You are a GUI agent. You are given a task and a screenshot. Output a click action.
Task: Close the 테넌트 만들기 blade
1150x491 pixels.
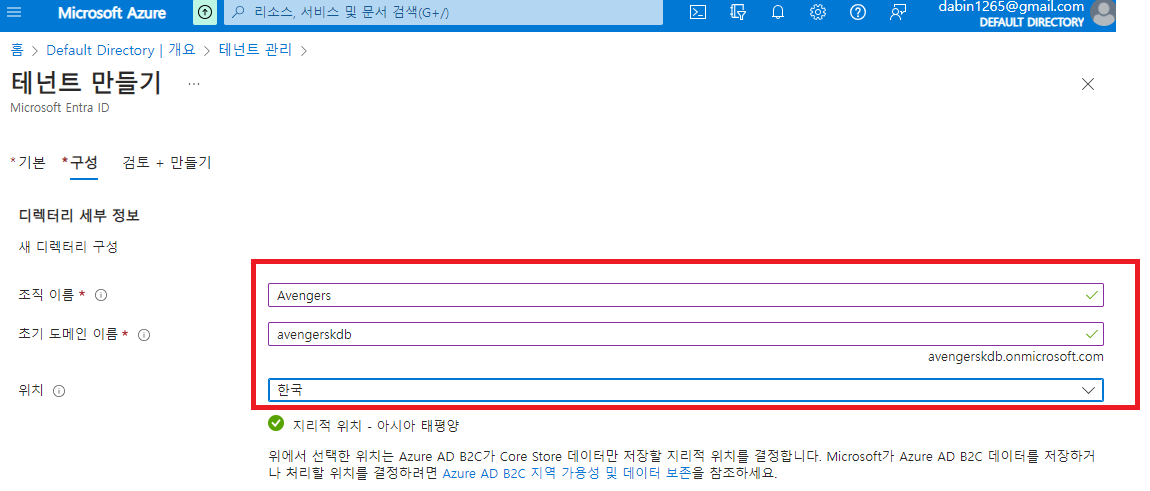click(x=1088, y=84)
